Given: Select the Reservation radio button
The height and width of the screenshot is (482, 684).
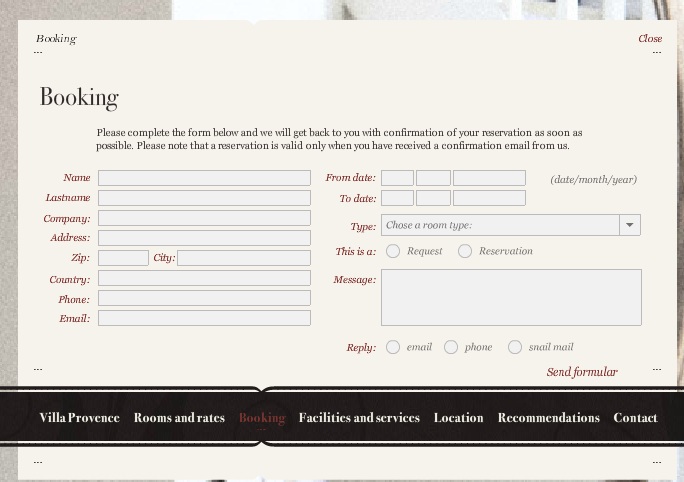Looking at the screenshot, I should pyautogui.click(x=465, y=251).
